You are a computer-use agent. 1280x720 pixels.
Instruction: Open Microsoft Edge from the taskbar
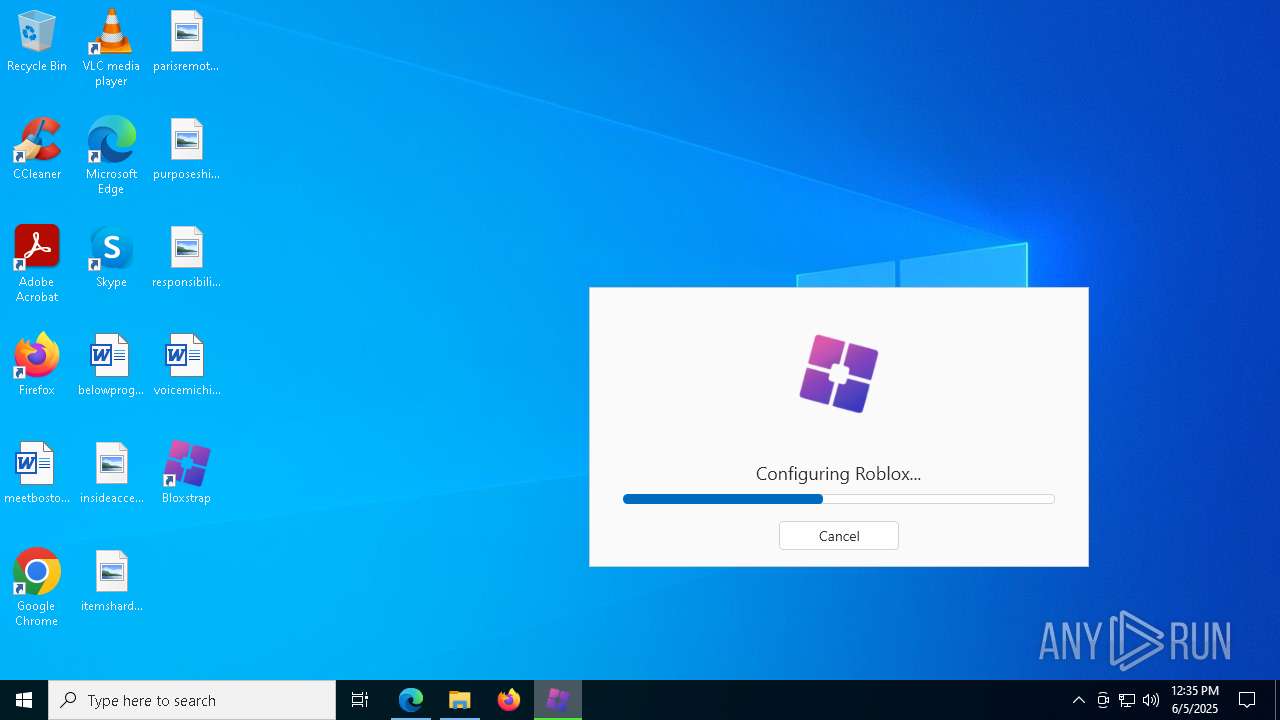point(411,700)
